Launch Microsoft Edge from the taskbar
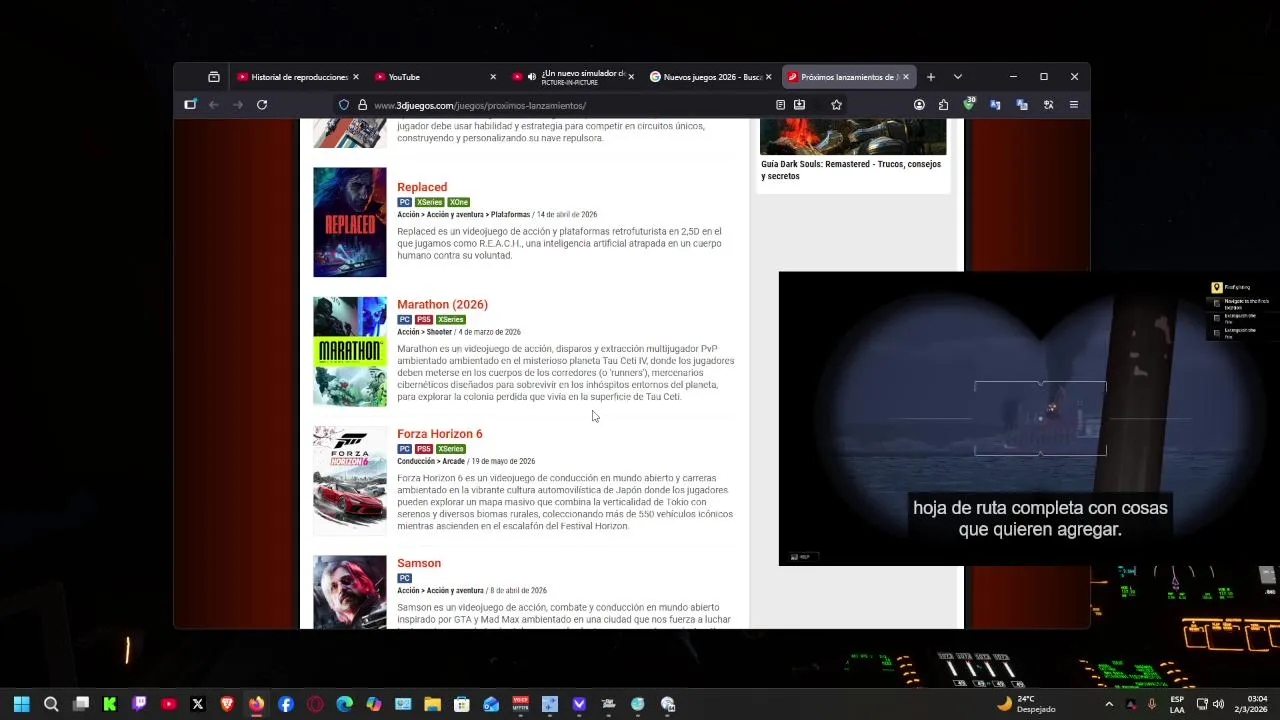This screenshot has height=720, width=1280. 344,704
